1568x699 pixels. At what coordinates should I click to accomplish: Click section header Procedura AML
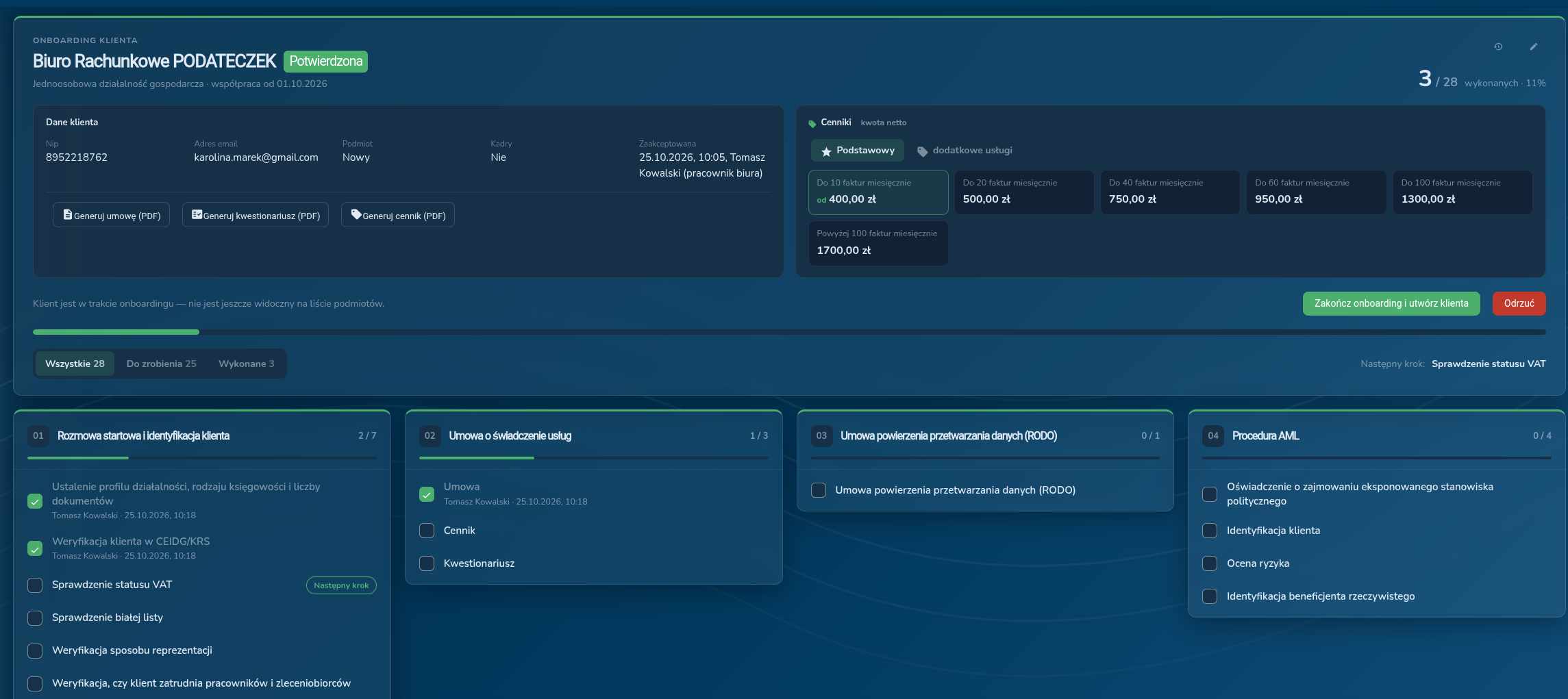pos(1265,435)
